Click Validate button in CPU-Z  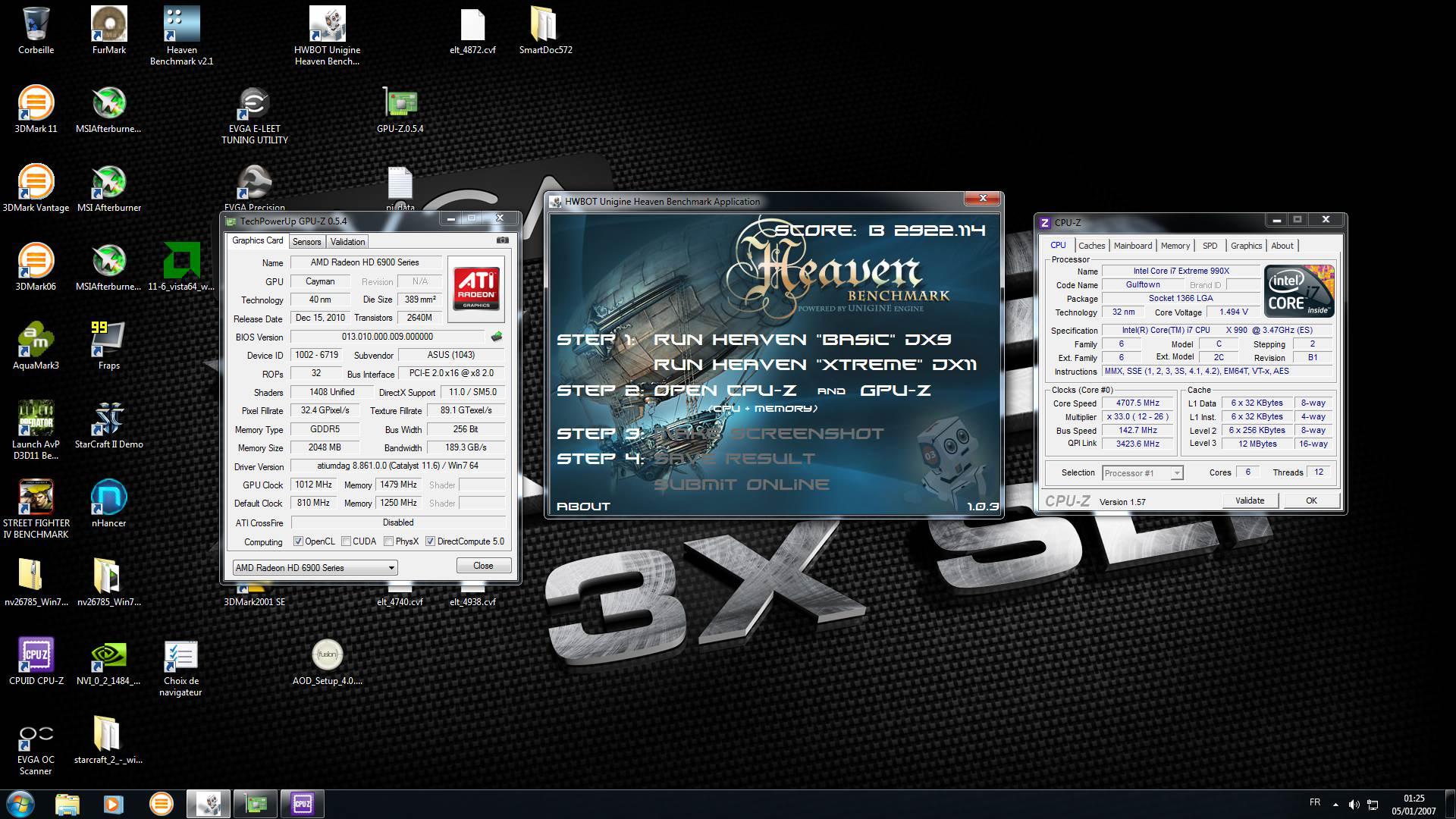[1250, 500]
